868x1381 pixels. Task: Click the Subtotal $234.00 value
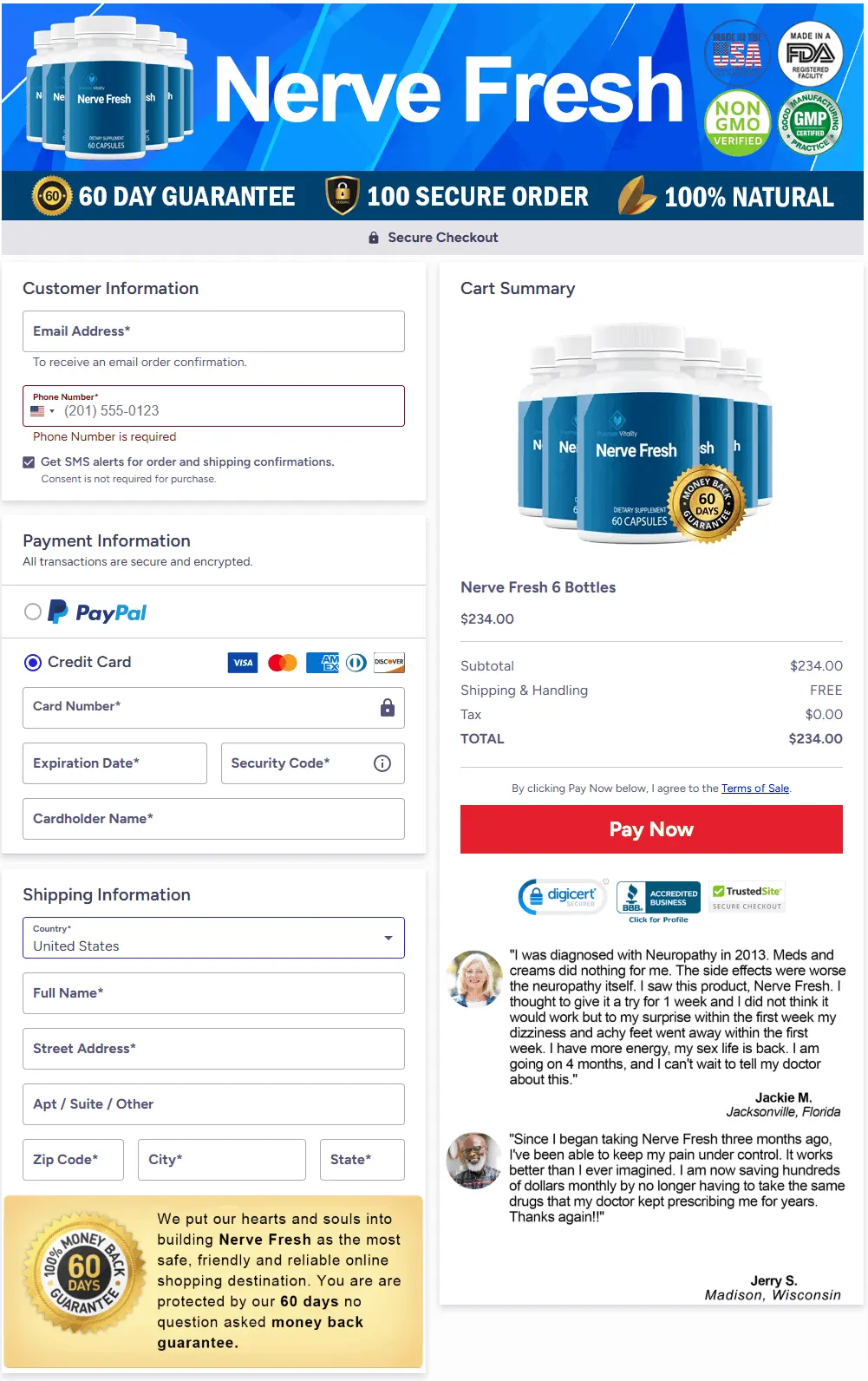coord(816,666)
